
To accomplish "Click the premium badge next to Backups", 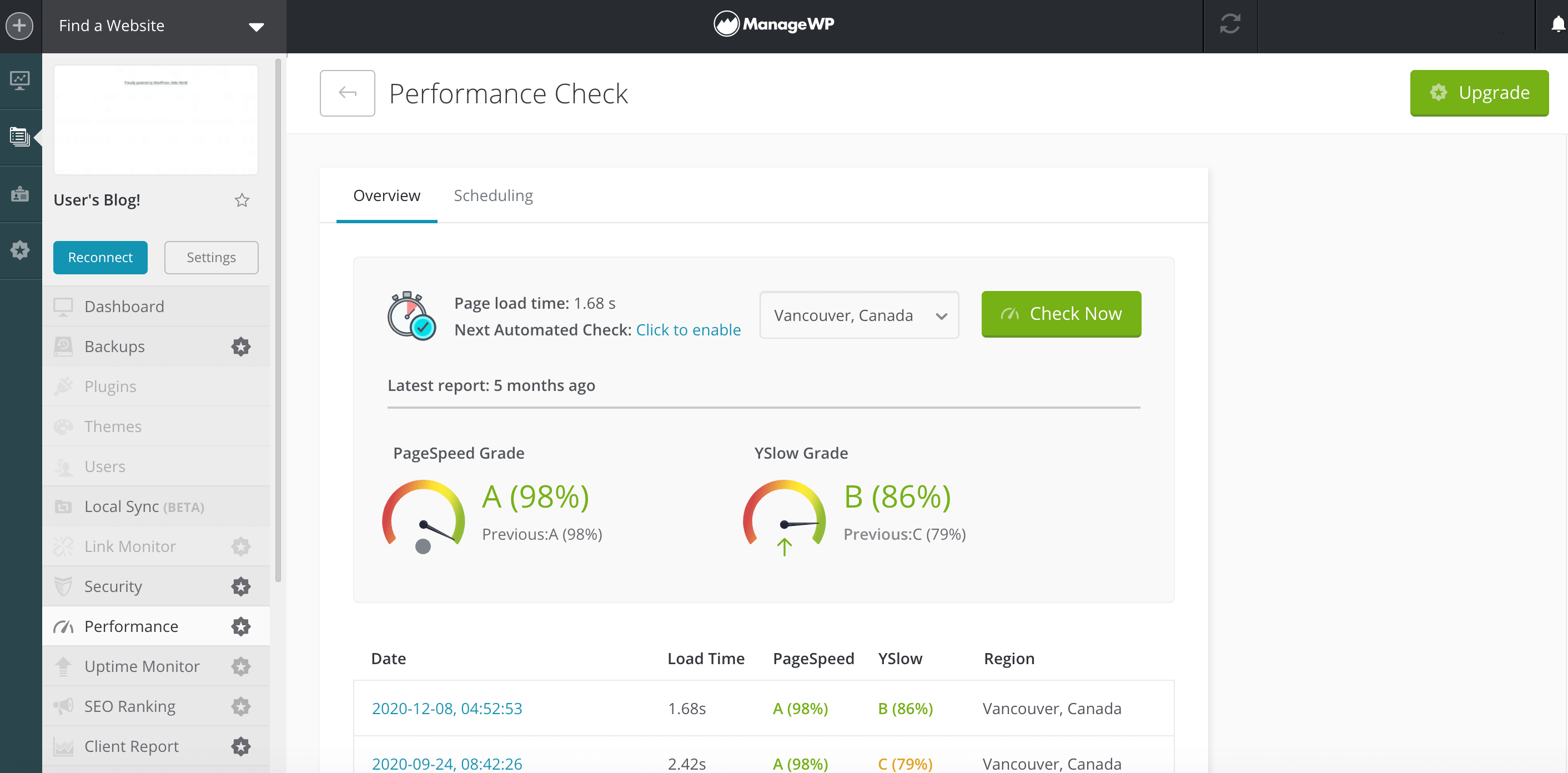I will [240, 347].
